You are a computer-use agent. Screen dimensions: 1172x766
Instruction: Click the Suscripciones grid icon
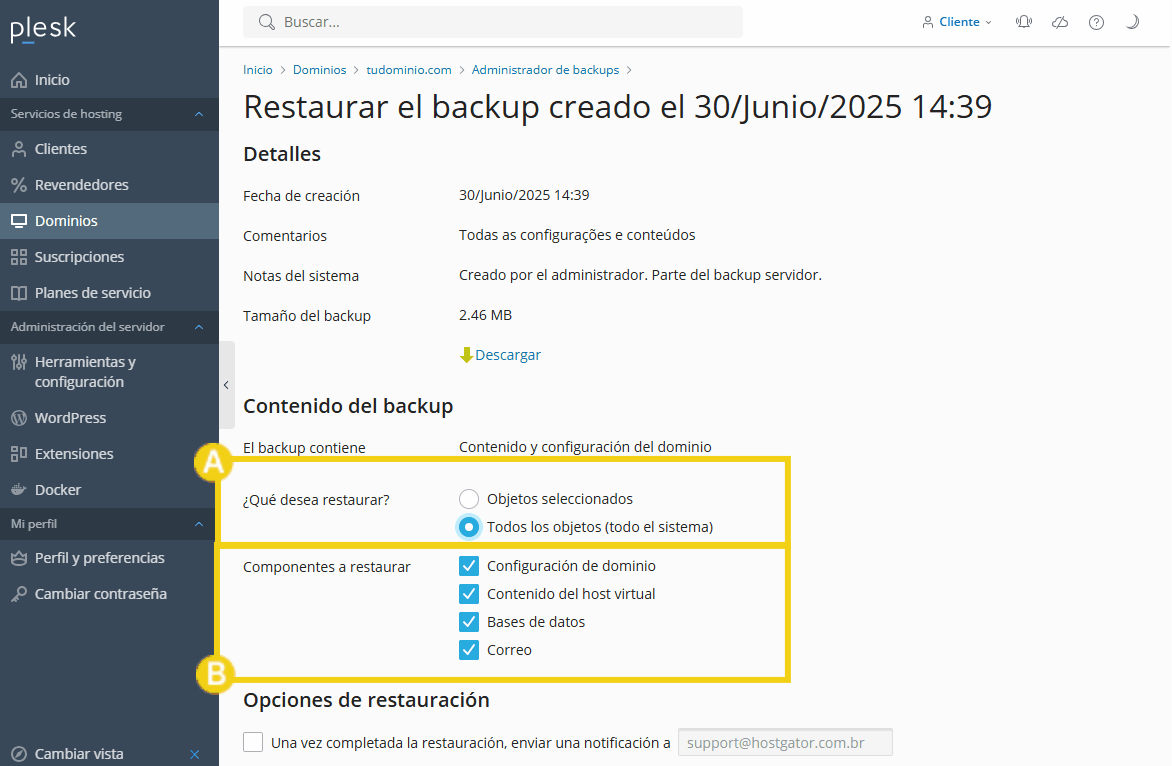click(19, 257)
